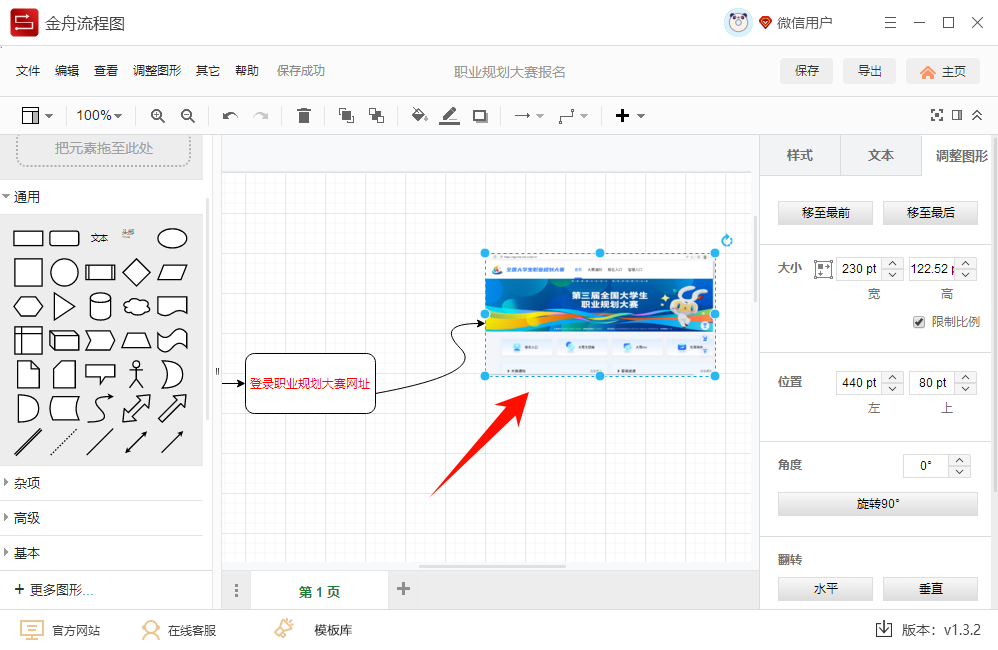
Task: Select the cloud shape in the shape panel
Action: pos(136,306)
